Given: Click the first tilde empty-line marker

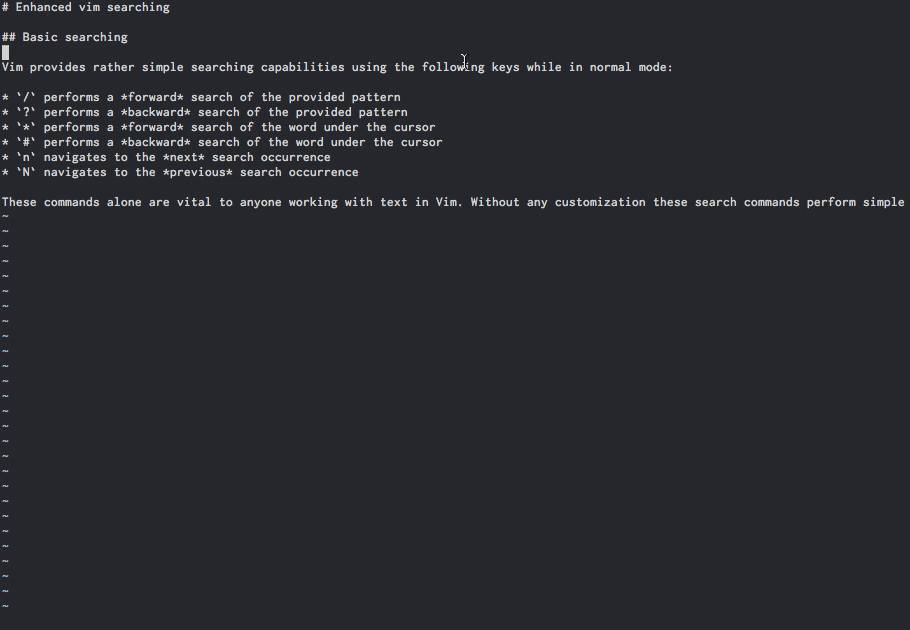Looking at the screenshot, I should (x=6, y=217).
